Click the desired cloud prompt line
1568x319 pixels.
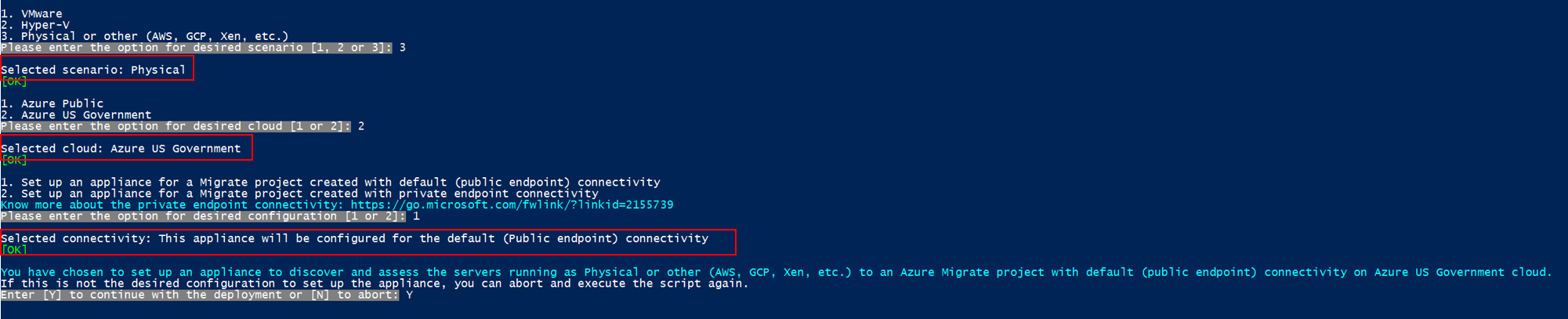point(176,126)
